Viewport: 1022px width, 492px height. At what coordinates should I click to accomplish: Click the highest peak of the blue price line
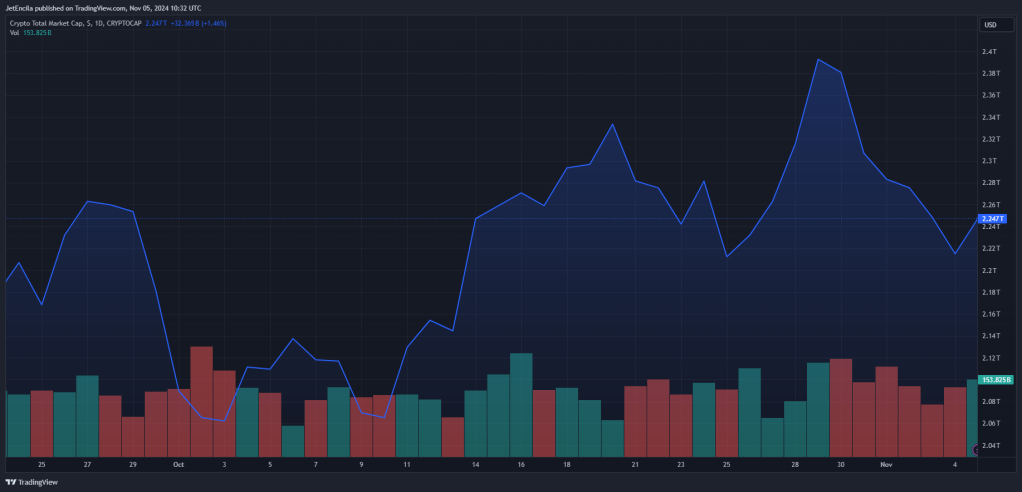(x=818, y=59)
